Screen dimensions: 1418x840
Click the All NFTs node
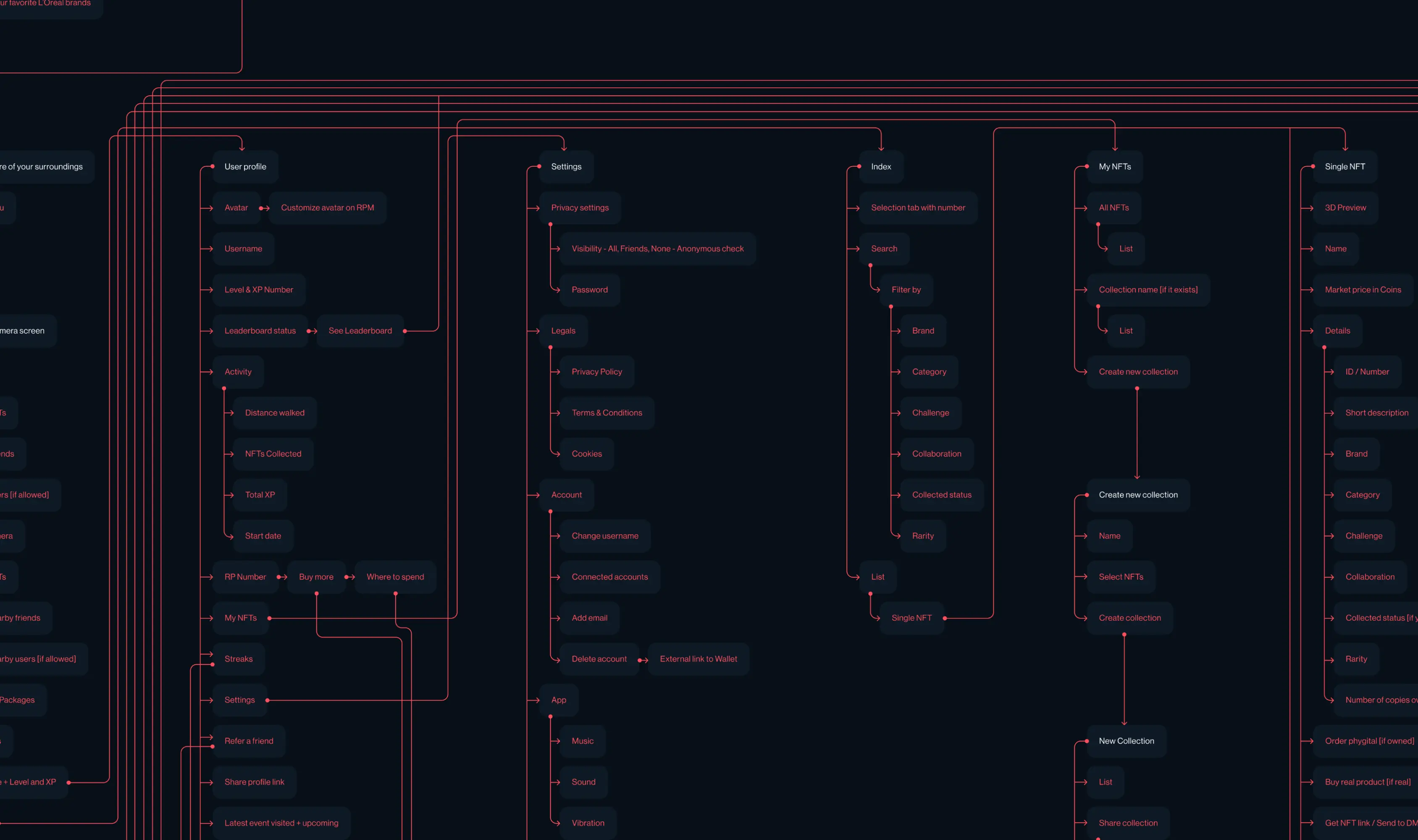(x=1113, y=208)
